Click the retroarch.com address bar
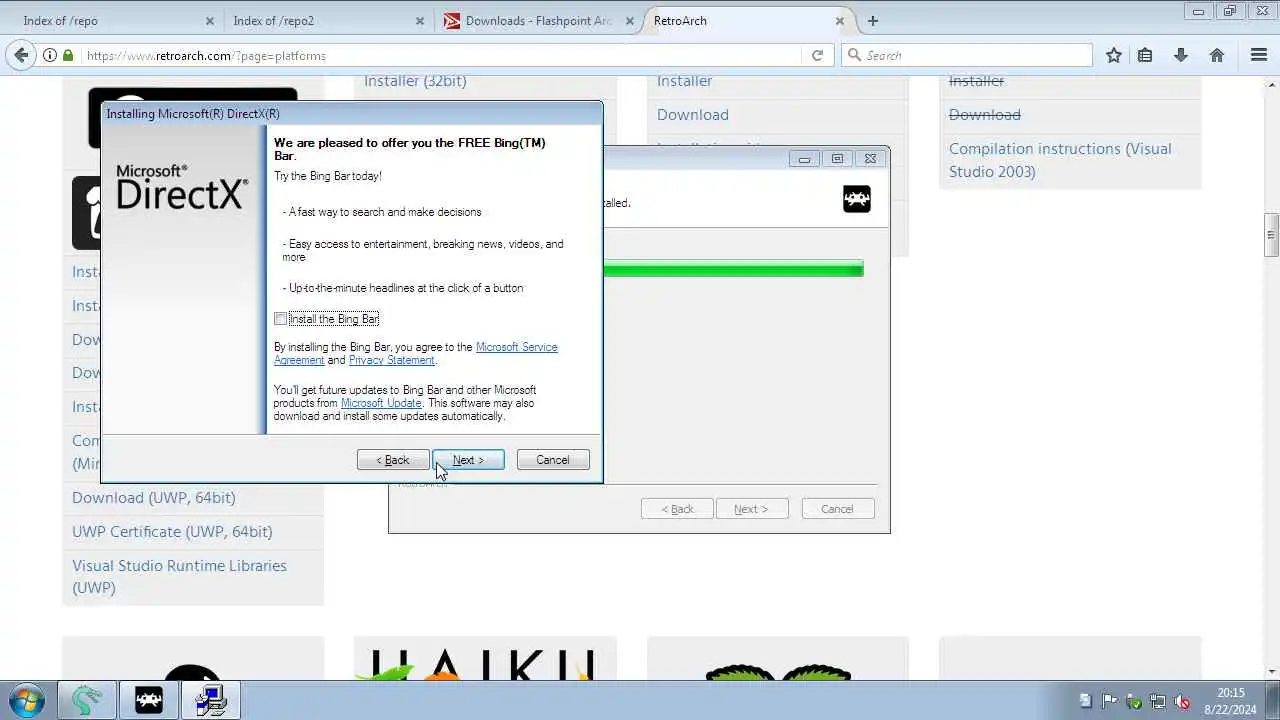The height and width of the screenshot is (720, 1280). pyautogui.click(x=440, y=56)
